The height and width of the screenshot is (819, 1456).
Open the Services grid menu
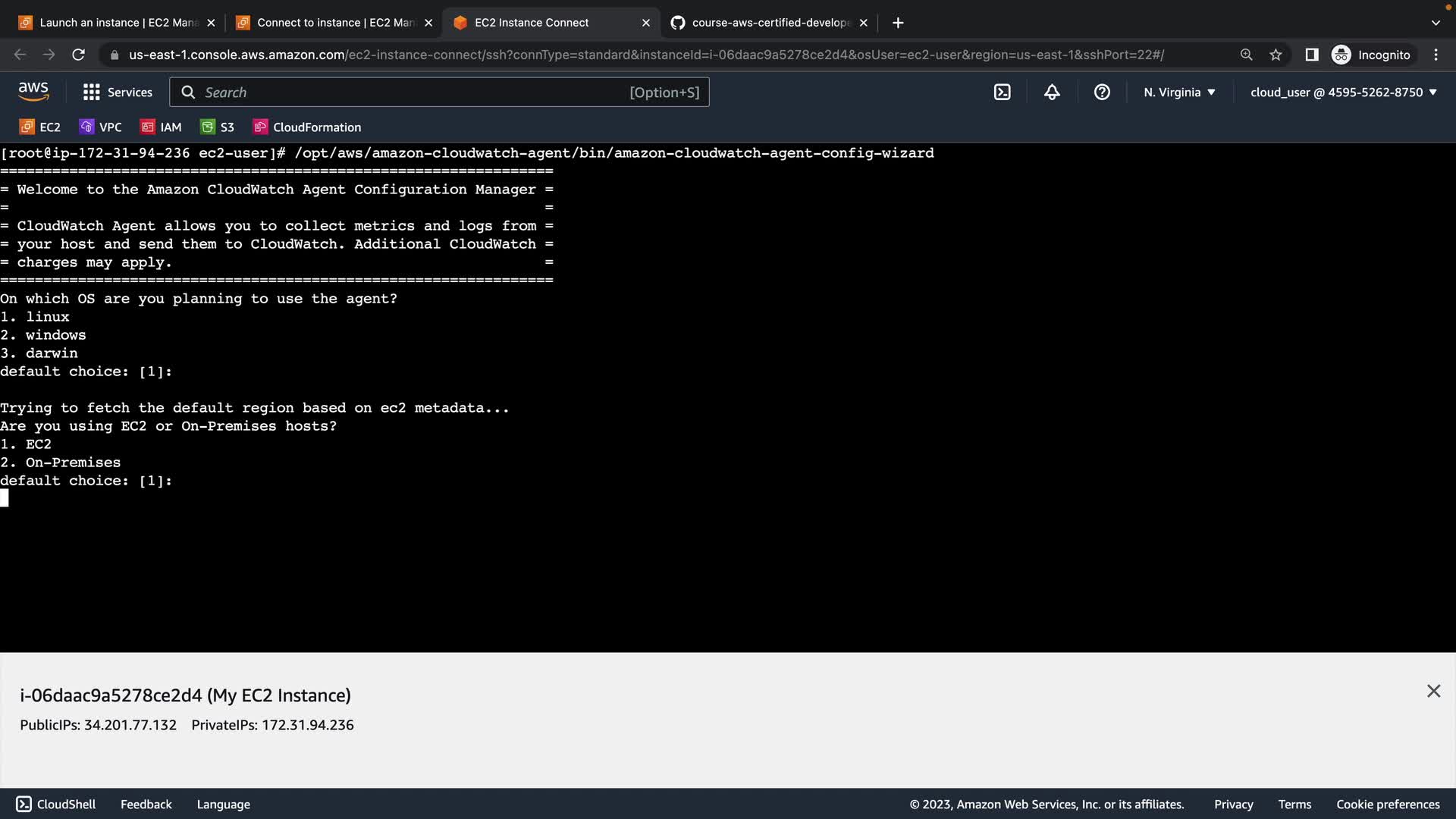coord(118,93)
